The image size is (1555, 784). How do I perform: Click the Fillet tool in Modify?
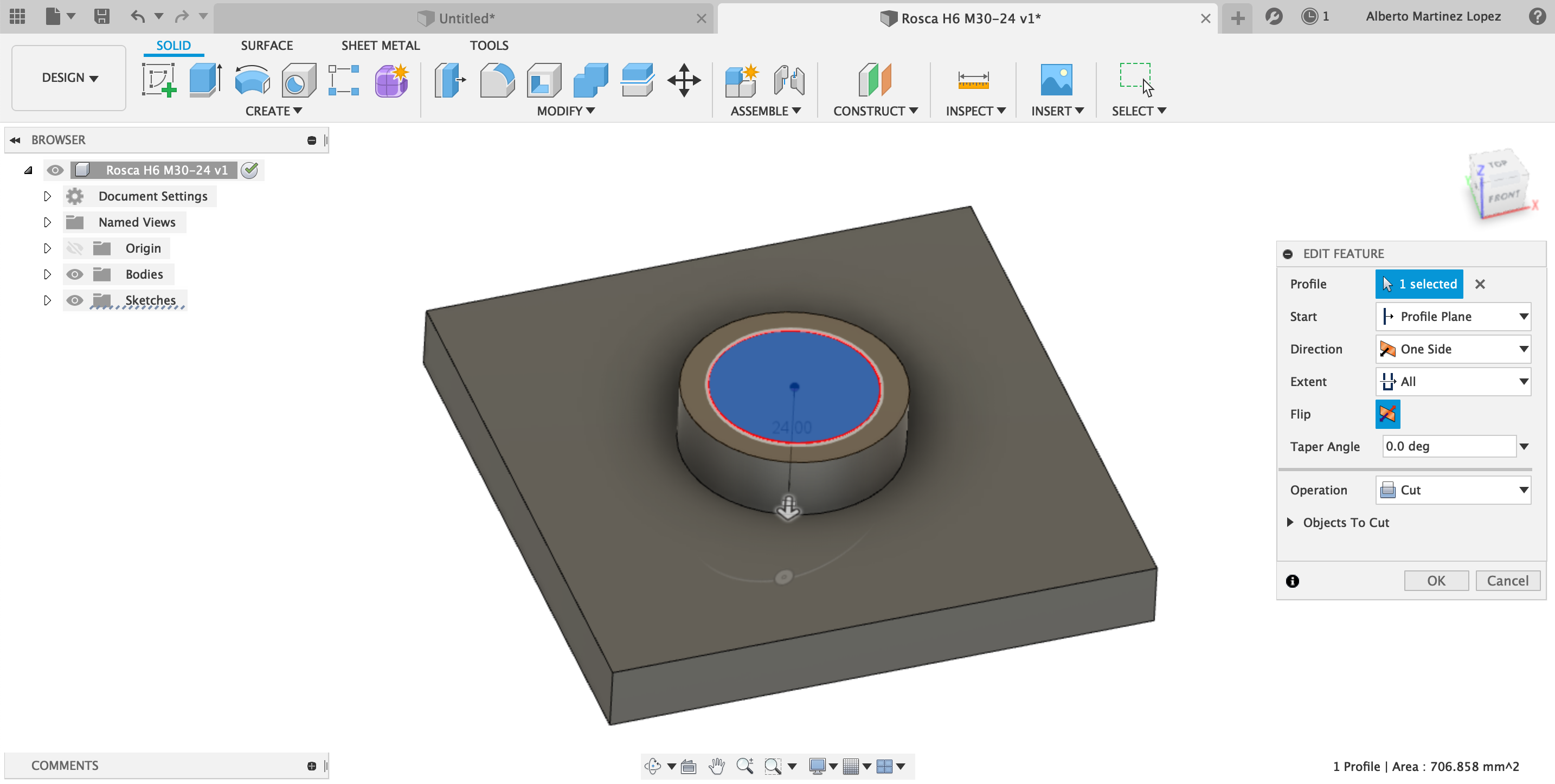coord(497,80)
